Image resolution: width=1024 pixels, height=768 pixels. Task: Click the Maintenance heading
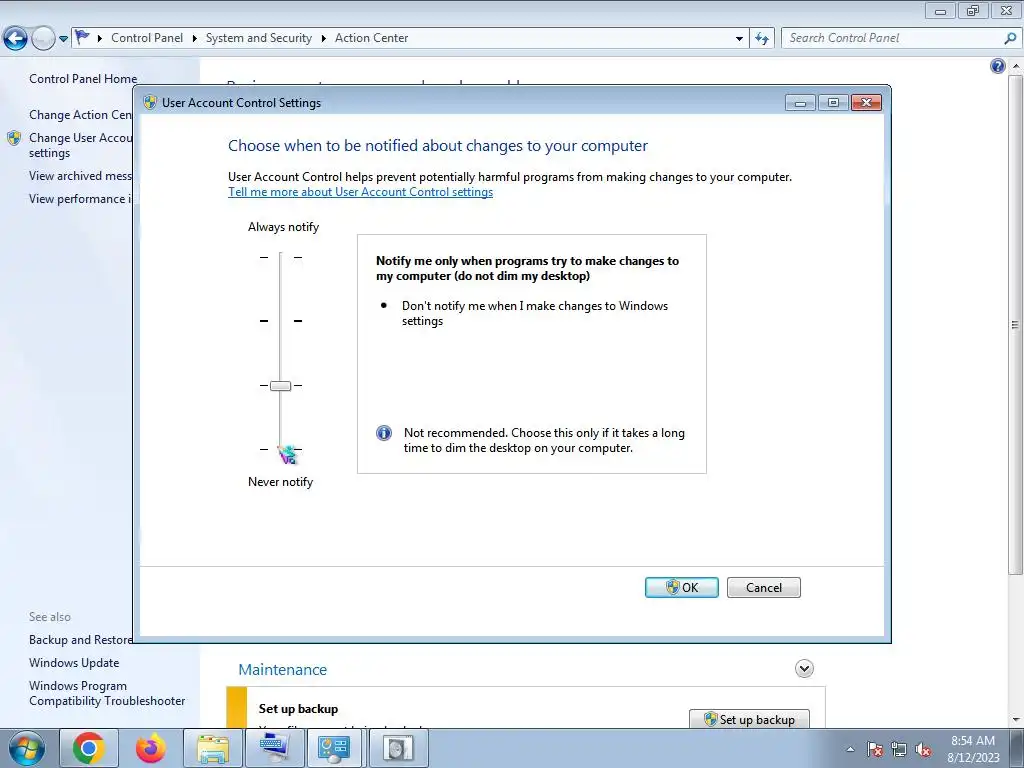pos(282,669)
